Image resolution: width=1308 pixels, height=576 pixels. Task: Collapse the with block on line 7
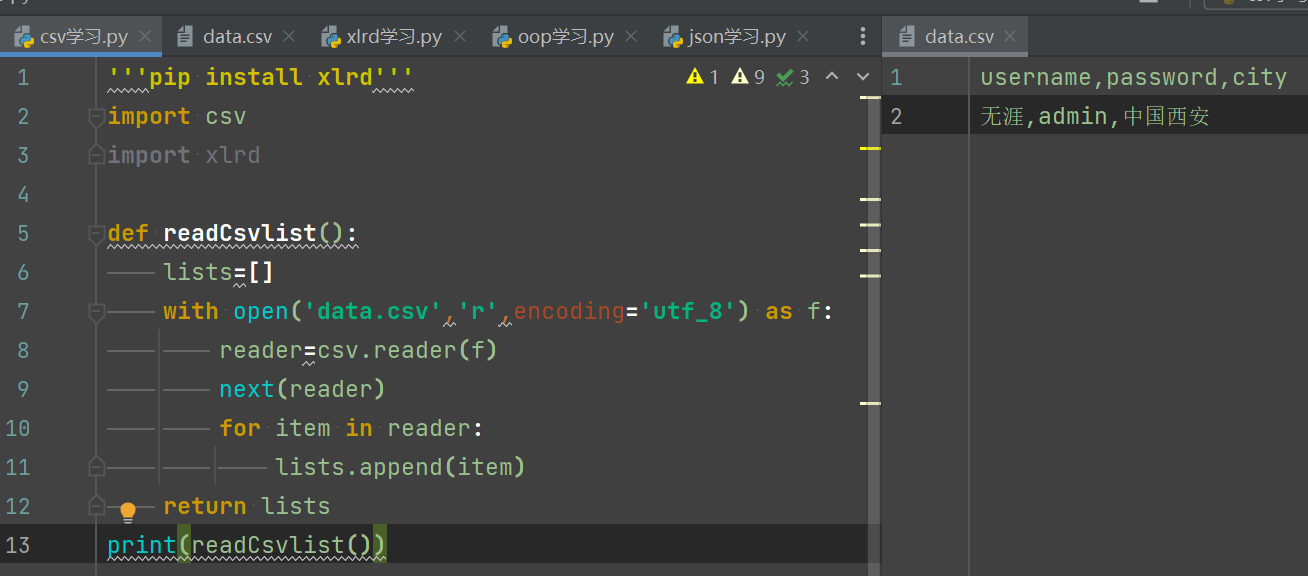point(96,312)
